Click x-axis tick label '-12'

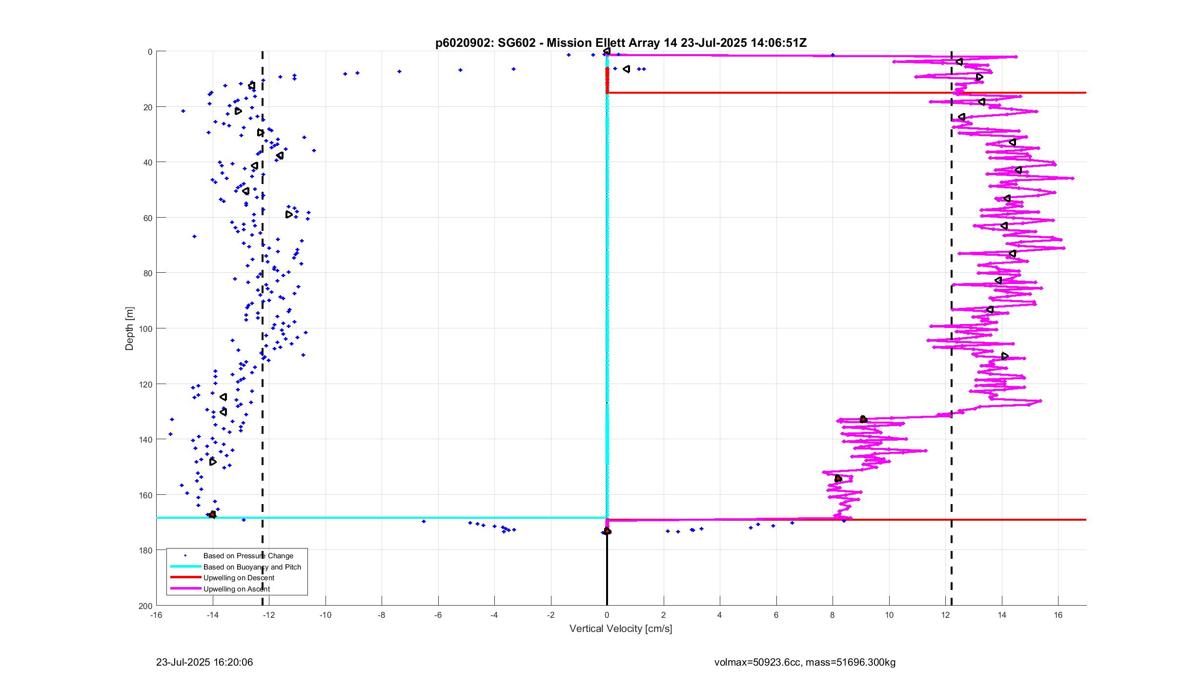point(269,614)
